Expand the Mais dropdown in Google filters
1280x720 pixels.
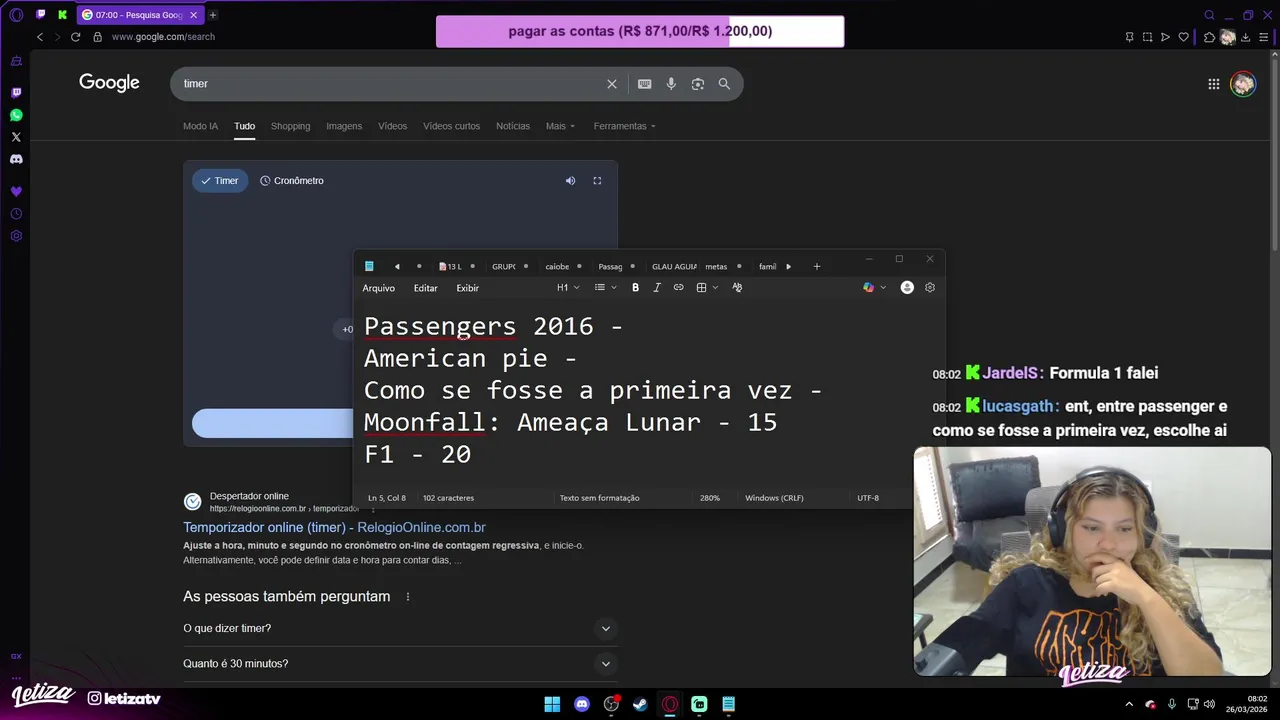(x=560, y=126)
